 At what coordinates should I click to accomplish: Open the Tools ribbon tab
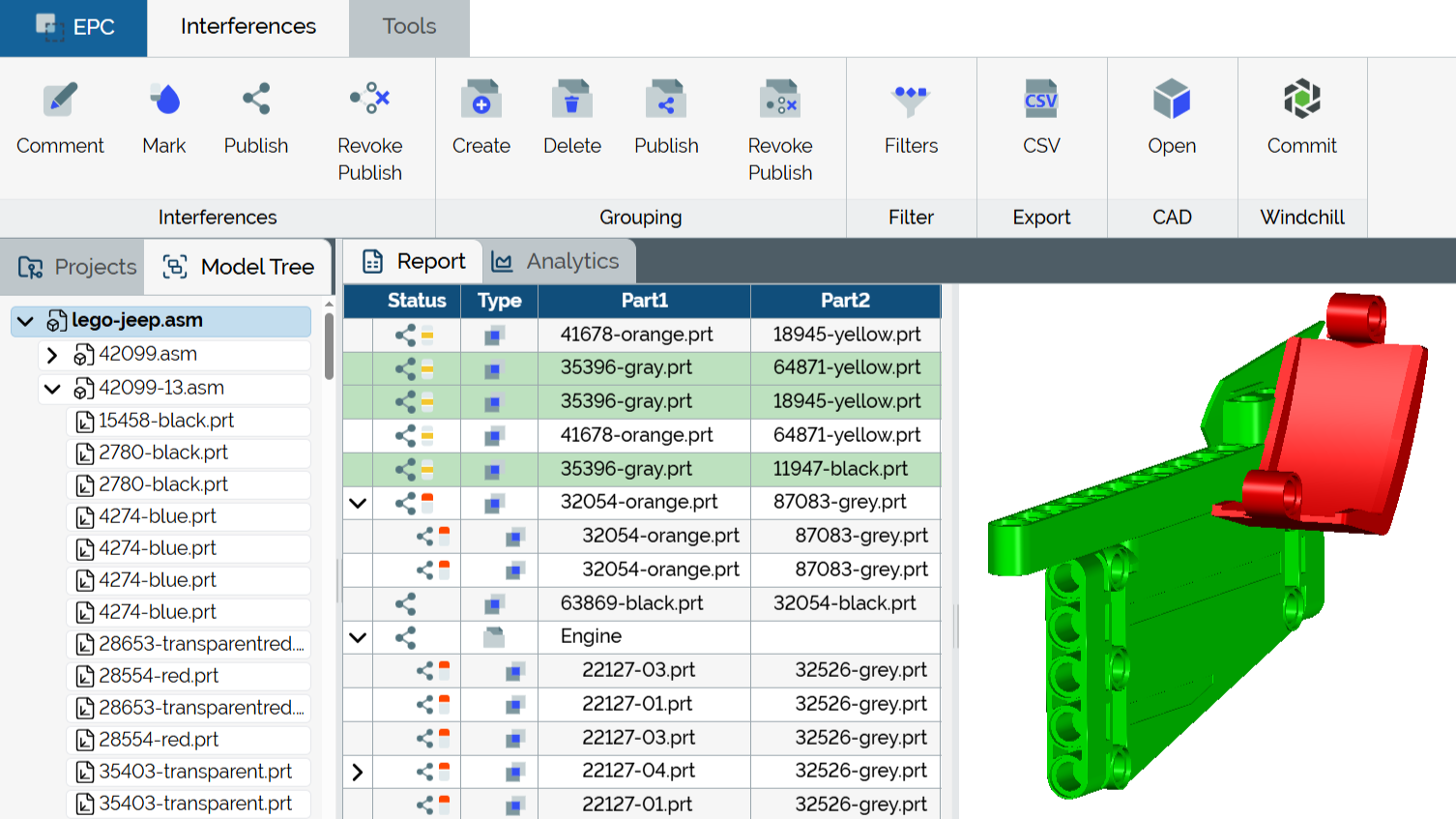(408, 27)
